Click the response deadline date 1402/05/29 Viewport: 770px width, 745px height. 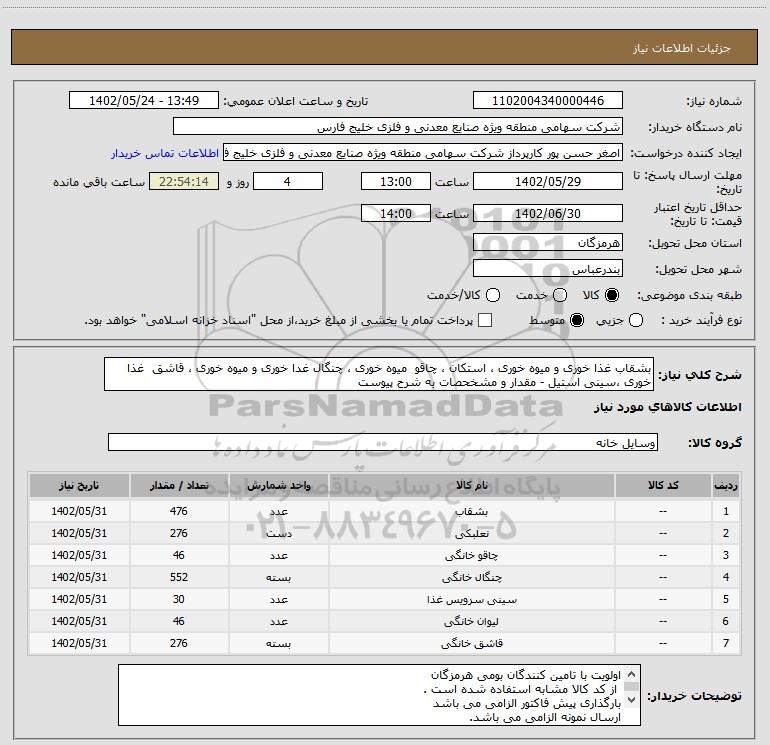pyautogui.click(x=548, y=181)
